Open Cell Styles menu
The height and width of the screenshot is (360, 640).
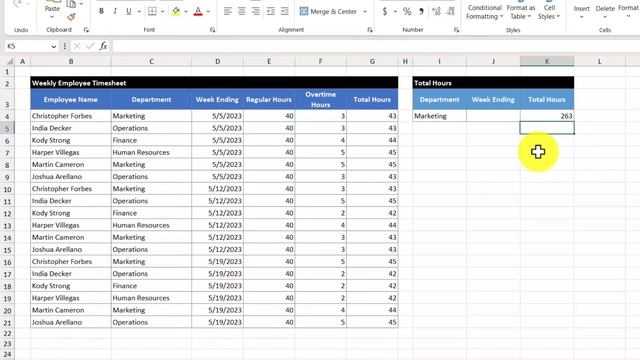coord(549,12)
